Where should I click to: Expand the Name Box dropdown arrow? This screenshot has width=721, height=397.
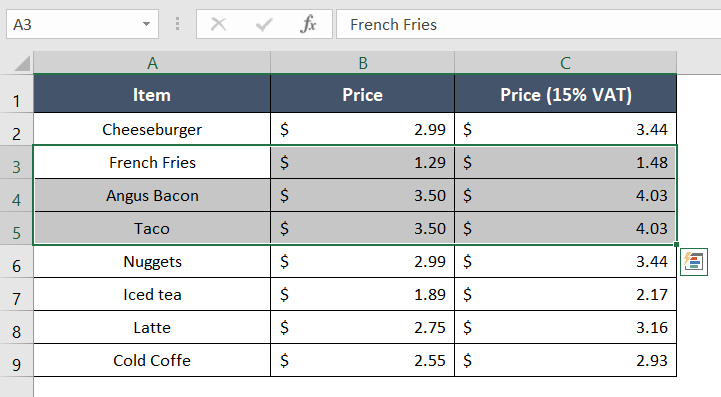click(x=146, y=24)
